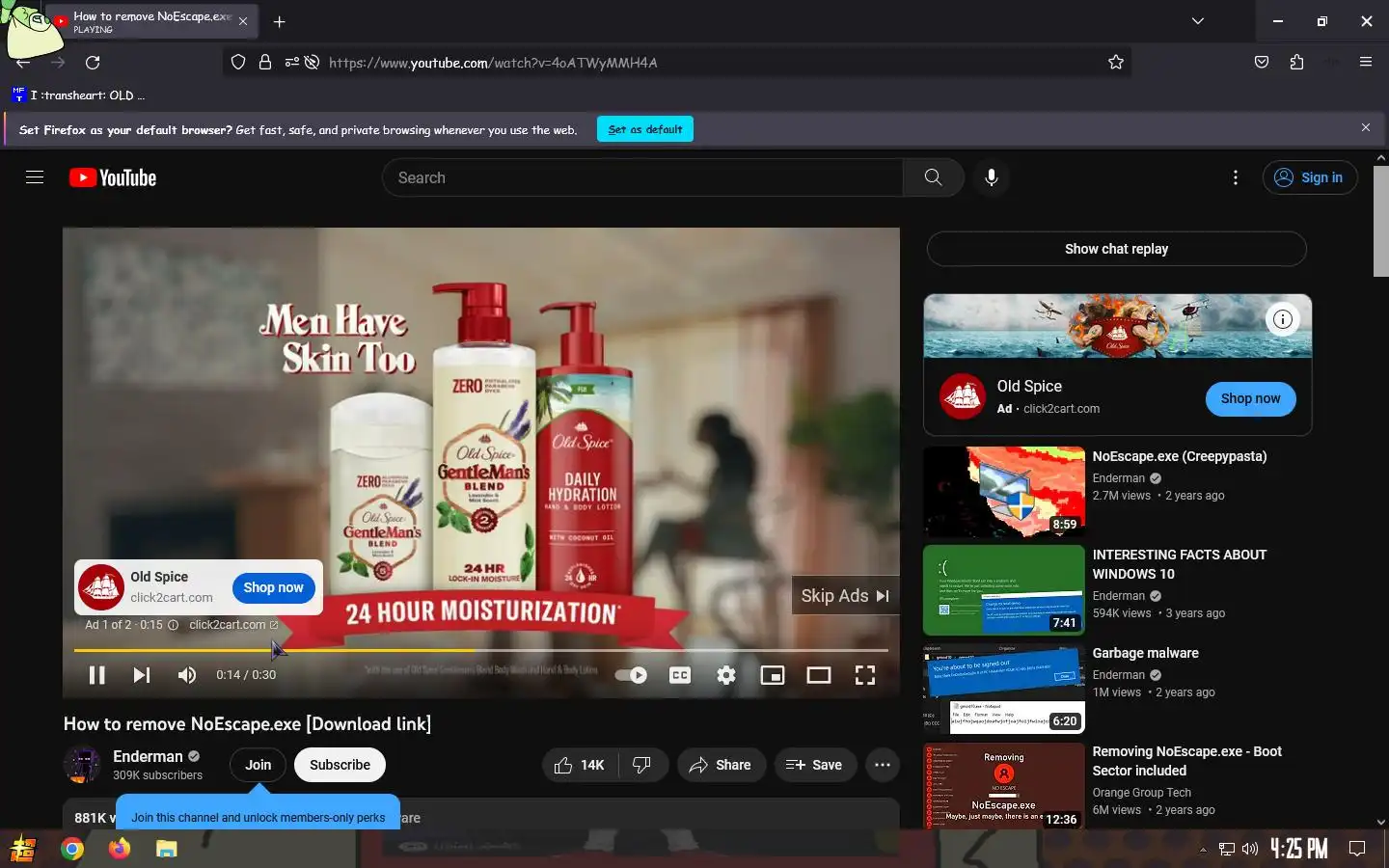Screen dimensions: 1389x868
Task: Switch to miniplayer mode
Action: click(773, 675)
